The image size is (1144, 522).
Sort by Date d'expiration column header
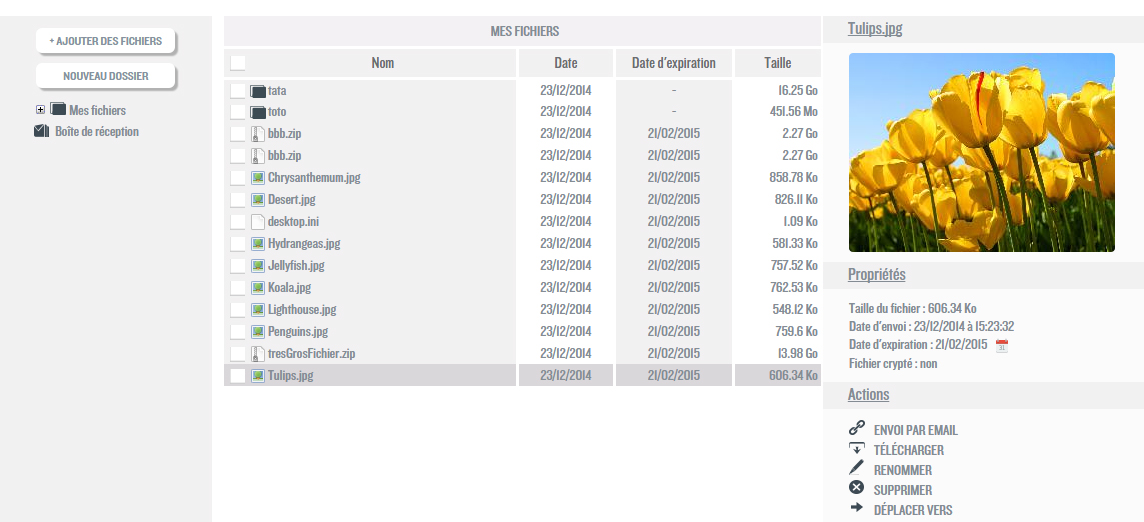point(673,63)
